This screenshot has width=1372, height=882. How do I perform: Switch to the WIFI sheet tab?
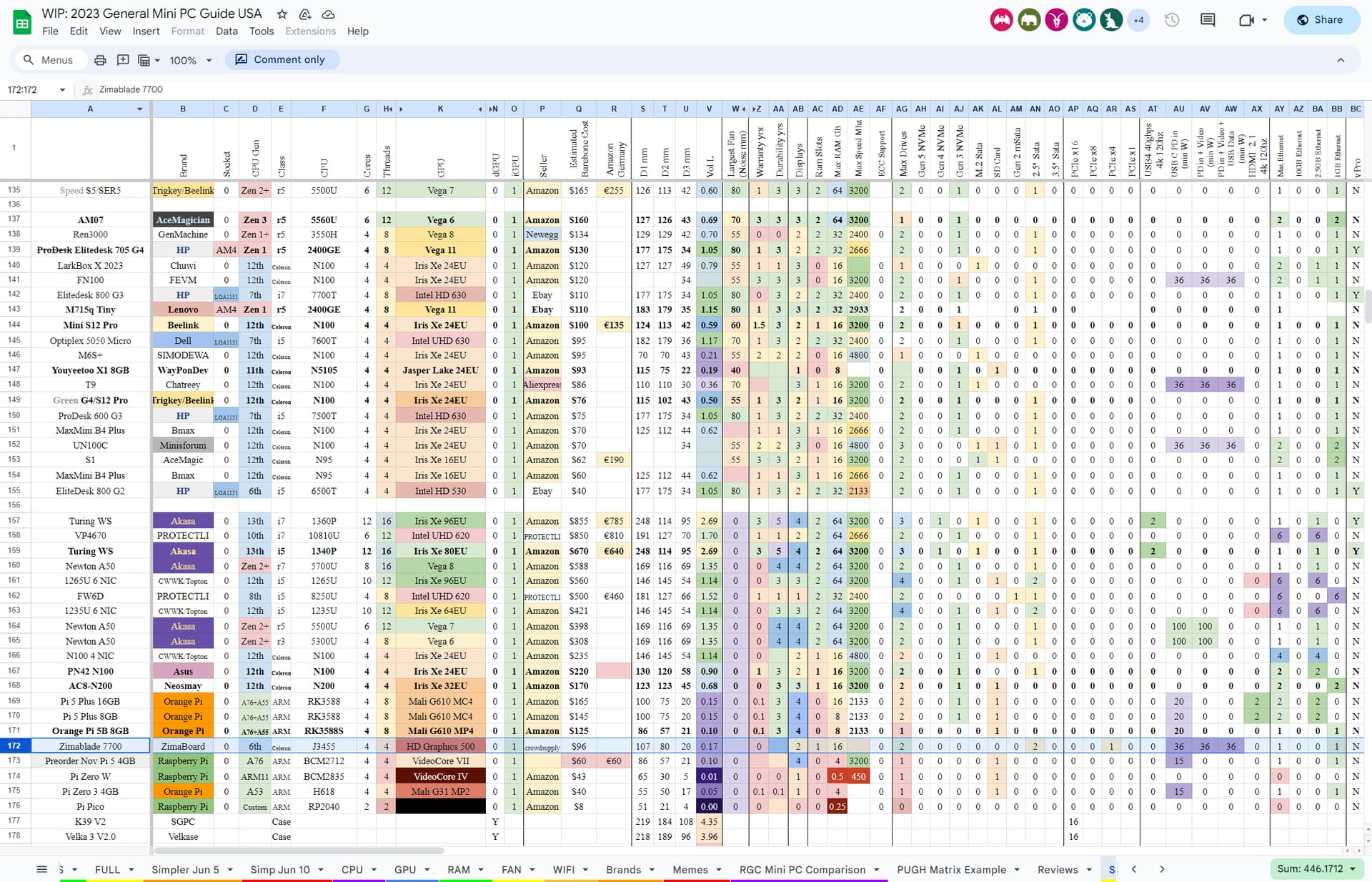564,870
